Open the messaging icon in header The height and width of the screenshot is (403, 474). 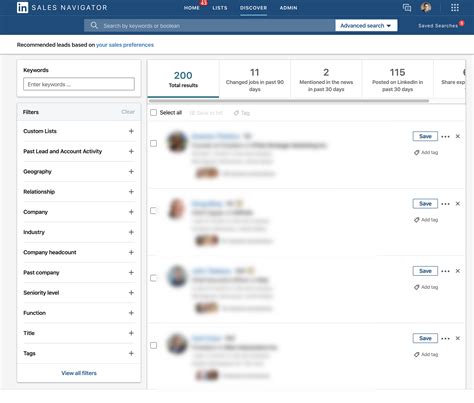[x=407, y=7]
